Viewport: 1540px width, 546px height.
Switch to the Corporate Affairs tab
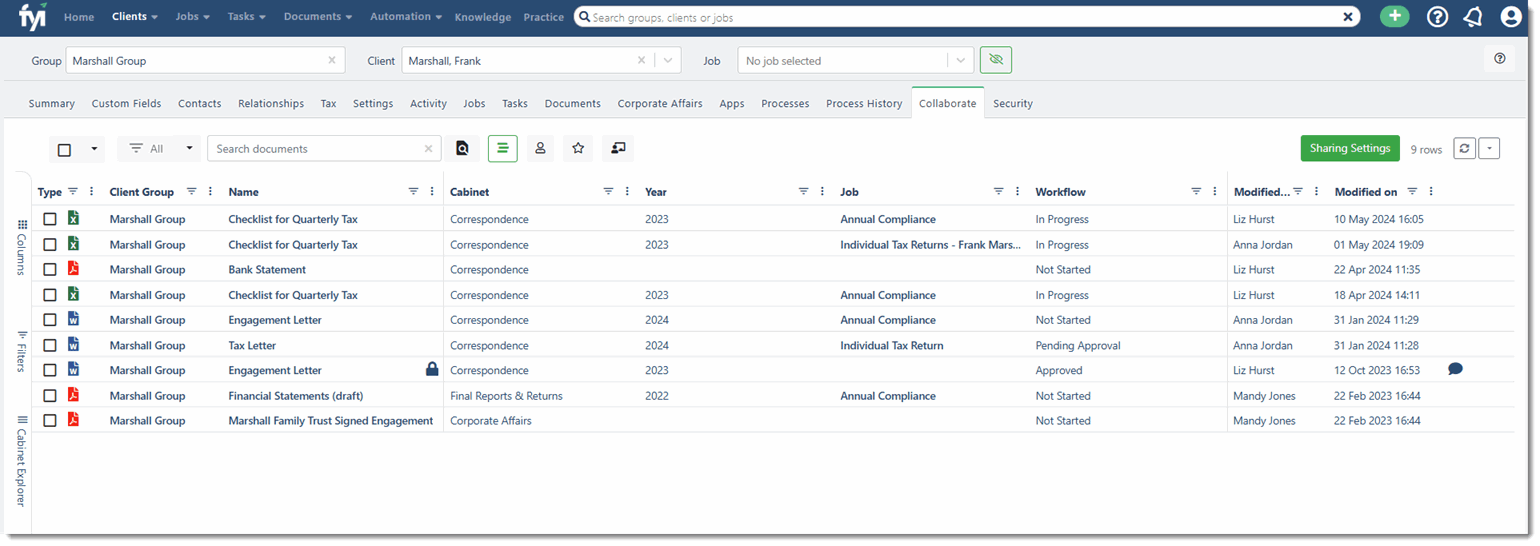pos(660,103)
